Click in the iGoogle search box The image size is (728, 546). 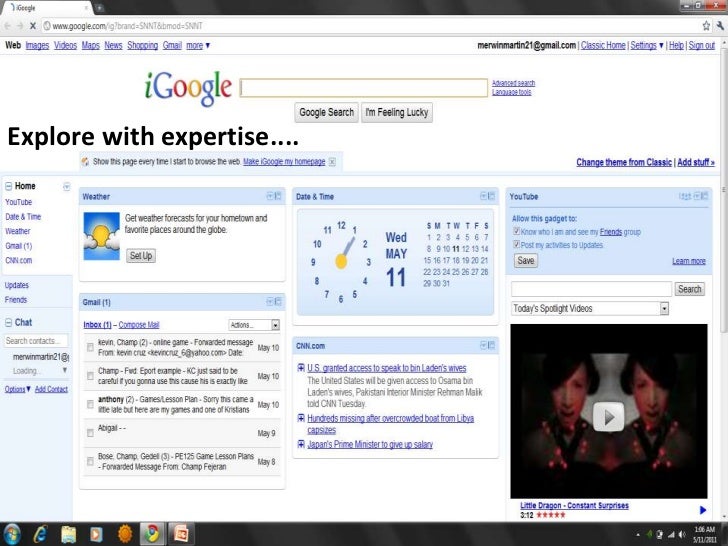point(364,87)
